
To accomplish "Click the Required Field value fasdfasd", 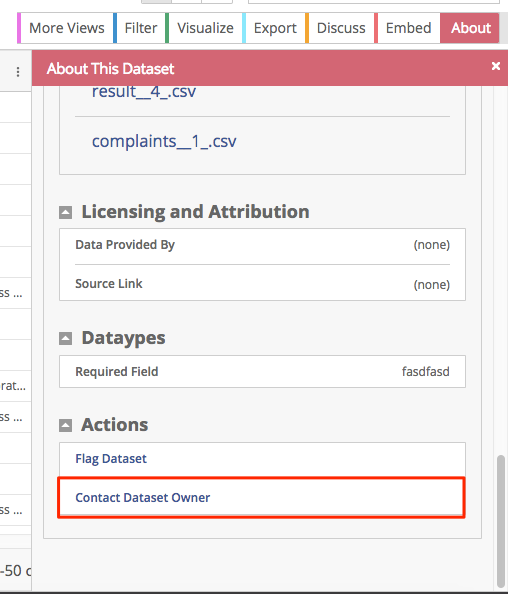I will pos(425,372).
